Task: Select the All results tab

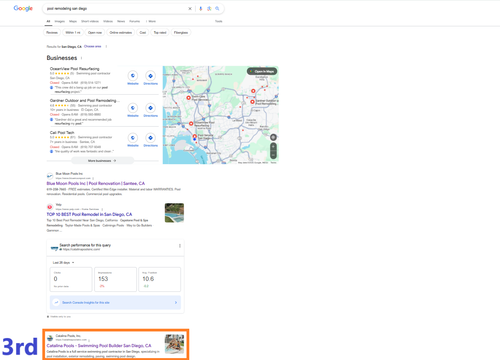Action: pos(48,21)
